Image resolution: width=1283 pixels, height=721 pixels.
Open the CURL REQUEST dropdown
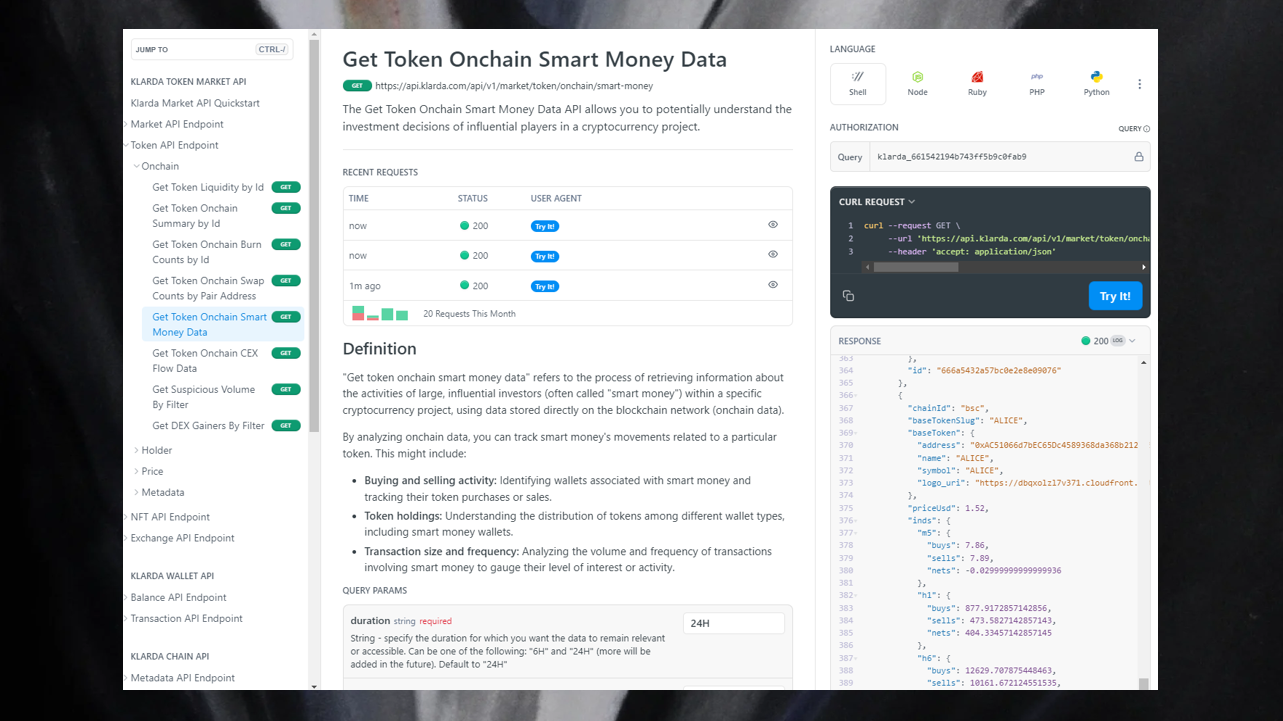877,202
